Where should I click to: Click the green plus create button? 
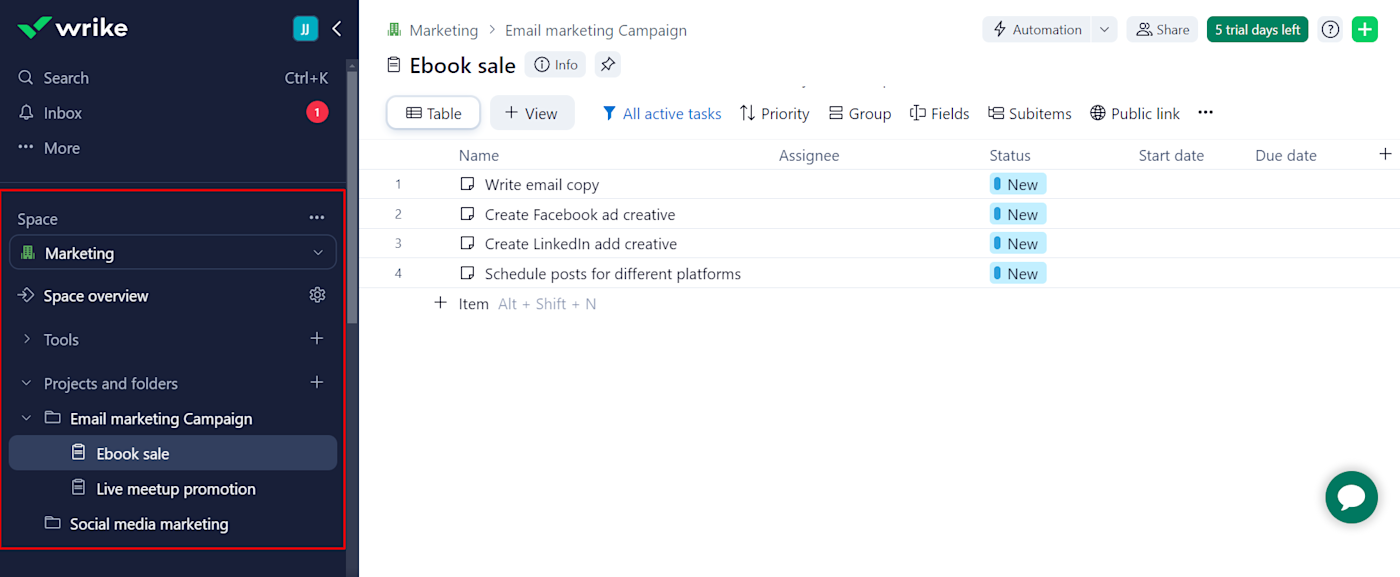click(x=1365, y=30)
